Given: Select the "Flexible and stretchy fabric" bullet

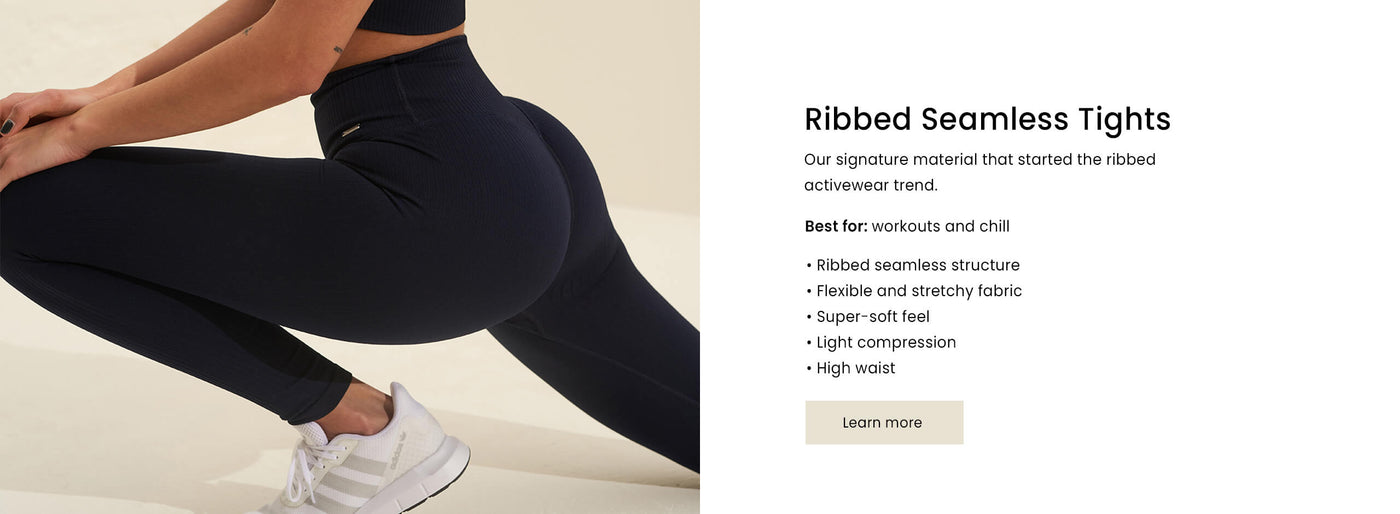Looking at the screenshot, I should point(913,291).
